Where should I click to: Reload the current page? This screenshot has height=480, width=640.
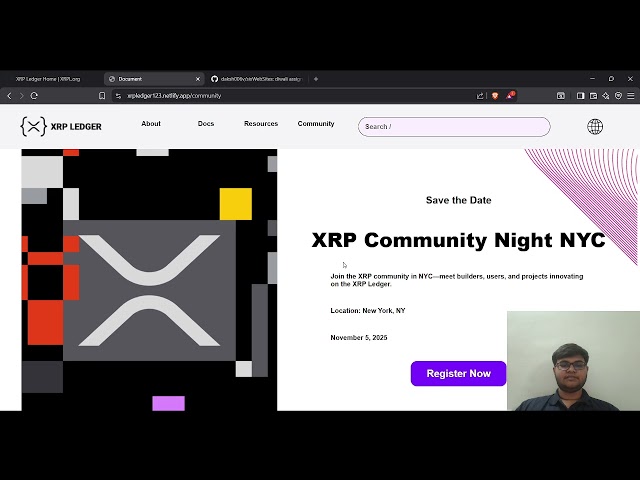point(34,96)
